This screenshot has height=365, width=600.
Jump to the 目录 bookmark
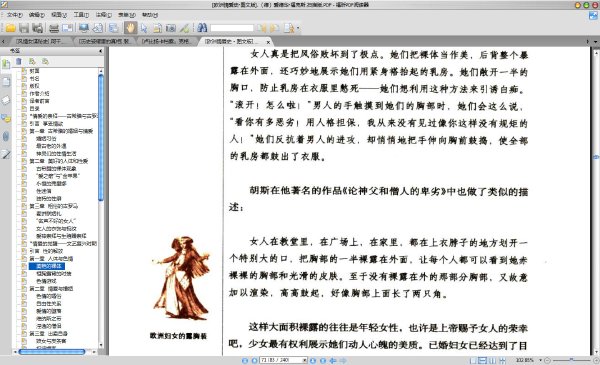pyautogui.click(x=34, y=109)
